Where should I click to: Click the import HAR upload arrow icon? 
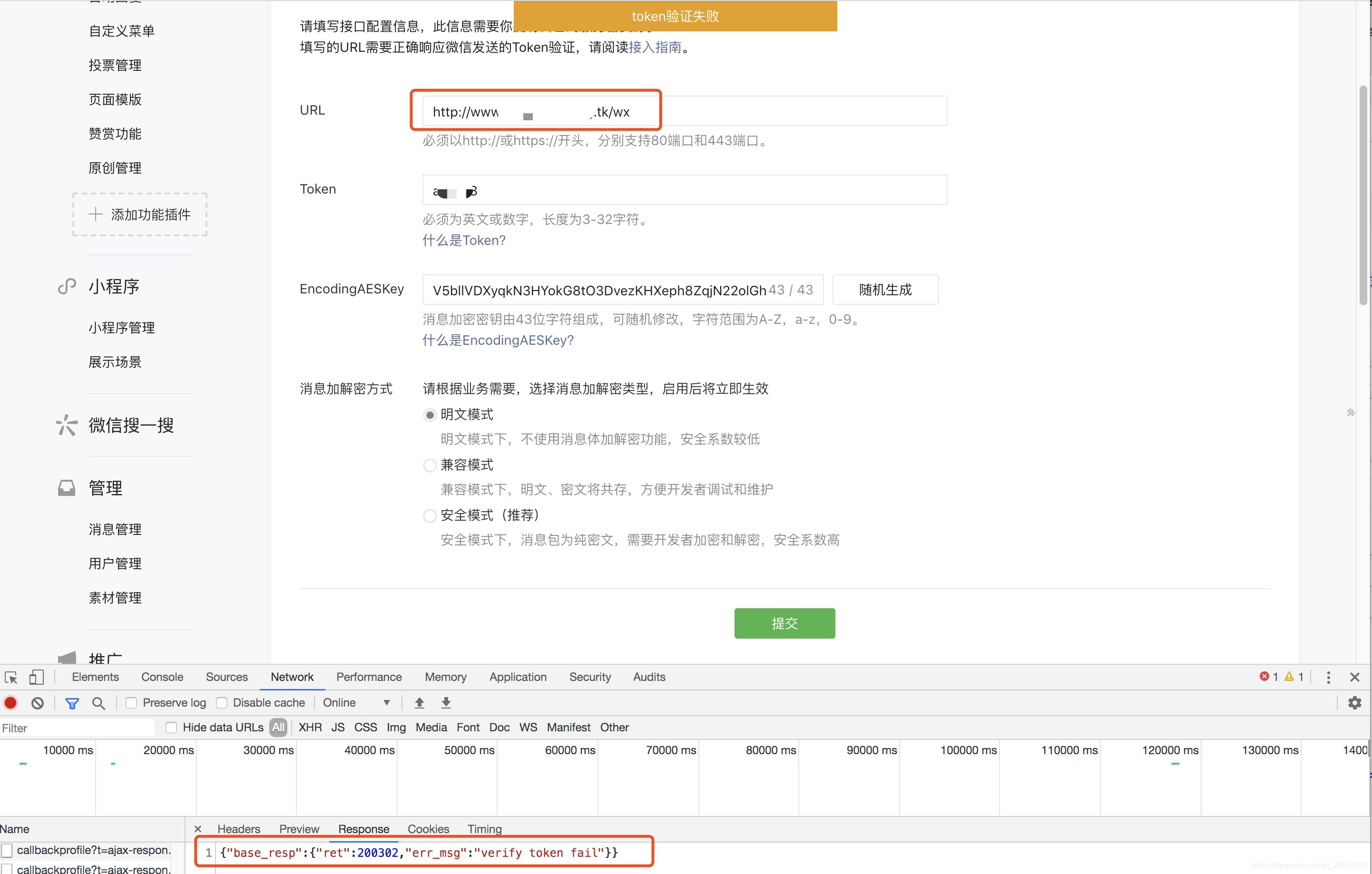[x=419, y=703]
